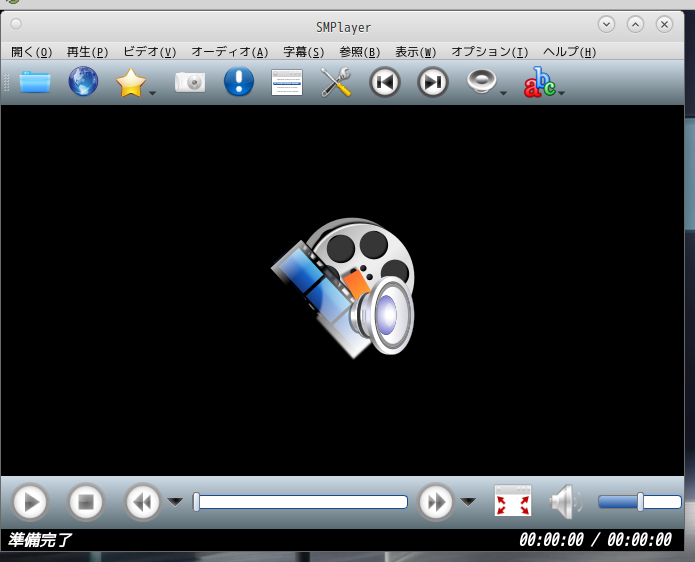This screenshot has width=695, height=562.
Task: Open the 字幕(S) menu
Action: click(x=304, y=52)
